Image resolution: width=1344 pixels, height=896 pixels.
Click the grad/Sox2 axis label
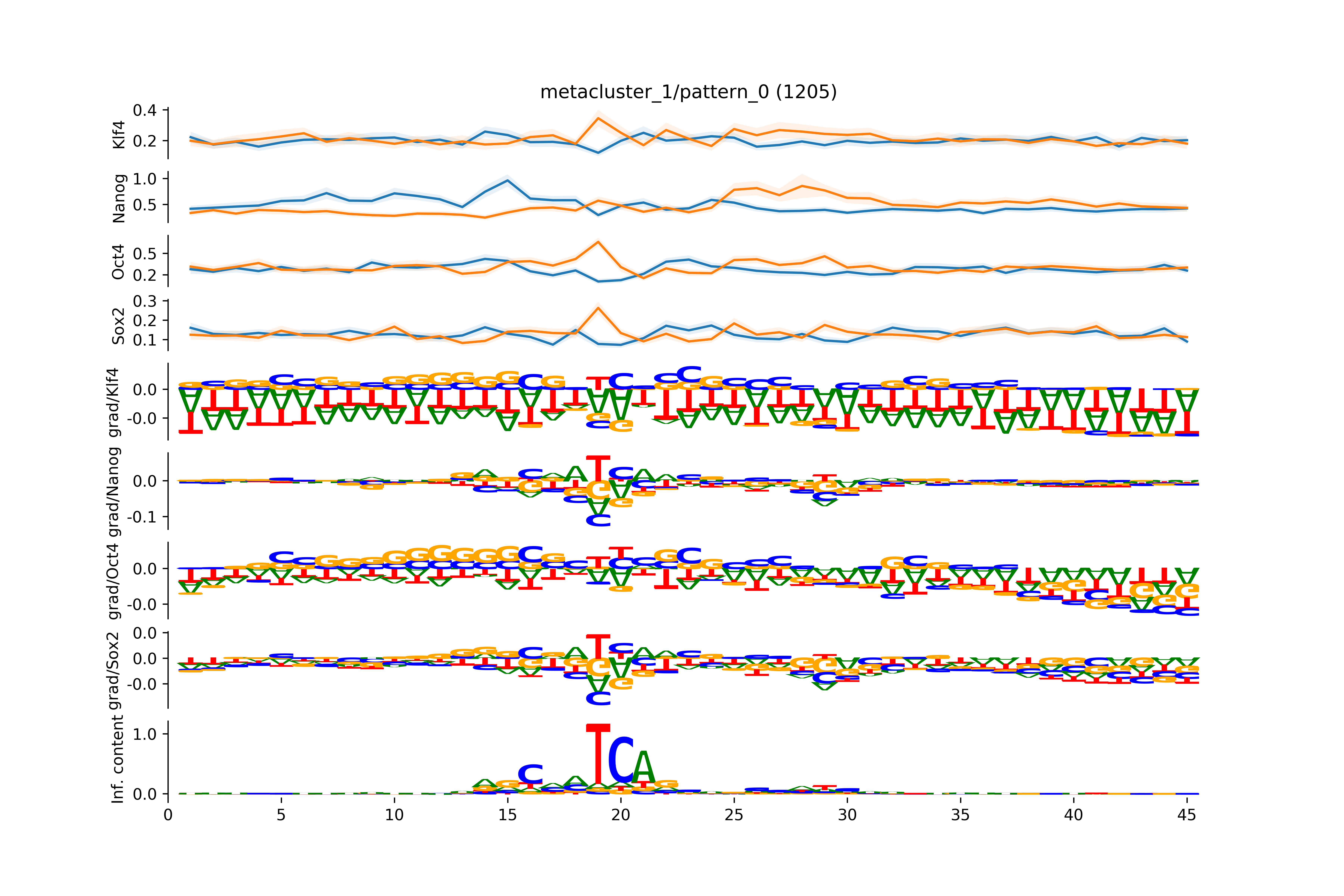pyautogui.click(x=114, y=671)
